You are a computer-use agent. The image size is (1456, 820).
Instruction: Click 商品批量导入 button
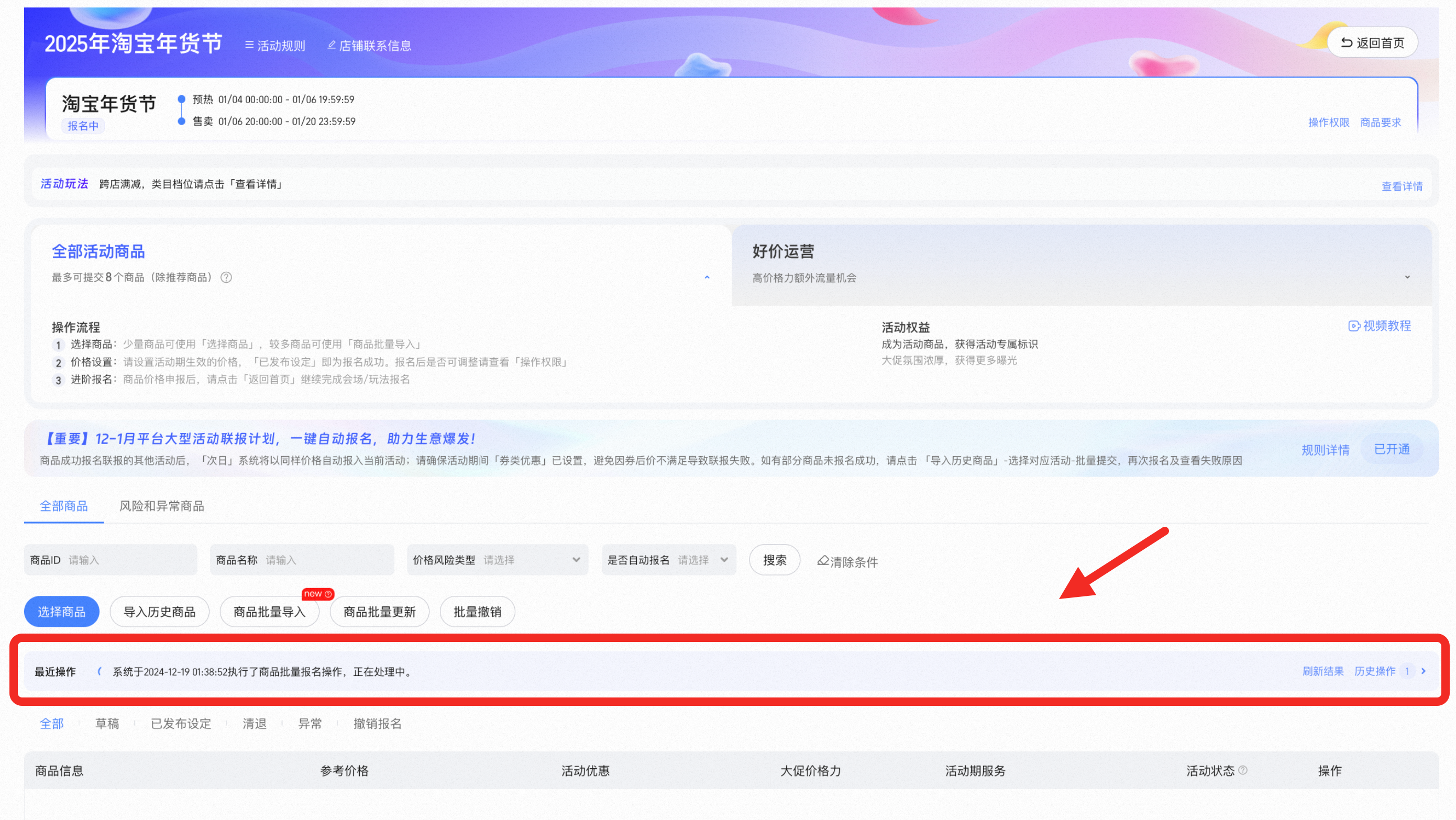(x=270, y=612)
